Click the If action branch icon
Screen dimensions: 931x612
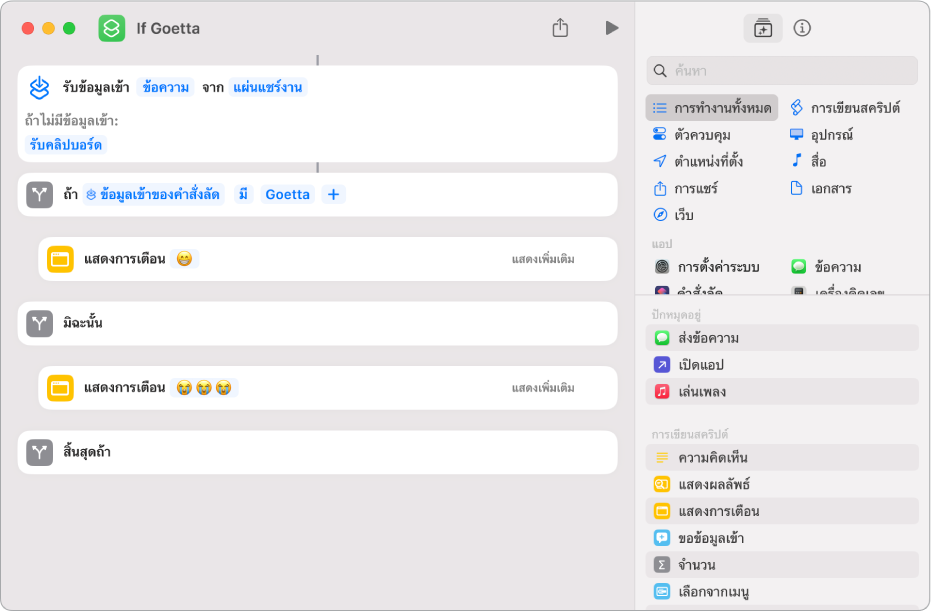point(40,194)
